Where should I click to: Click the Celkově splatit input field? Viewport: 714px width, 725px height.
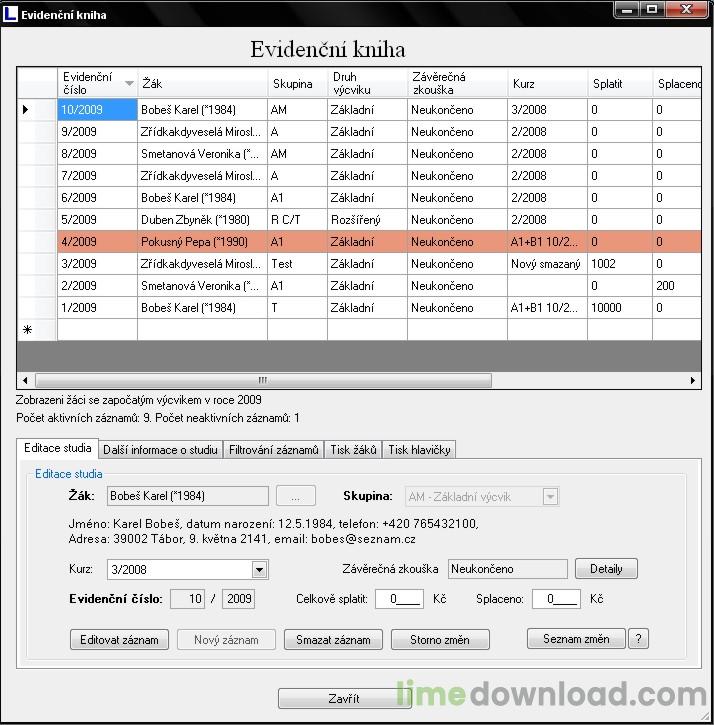coord(399,599)
